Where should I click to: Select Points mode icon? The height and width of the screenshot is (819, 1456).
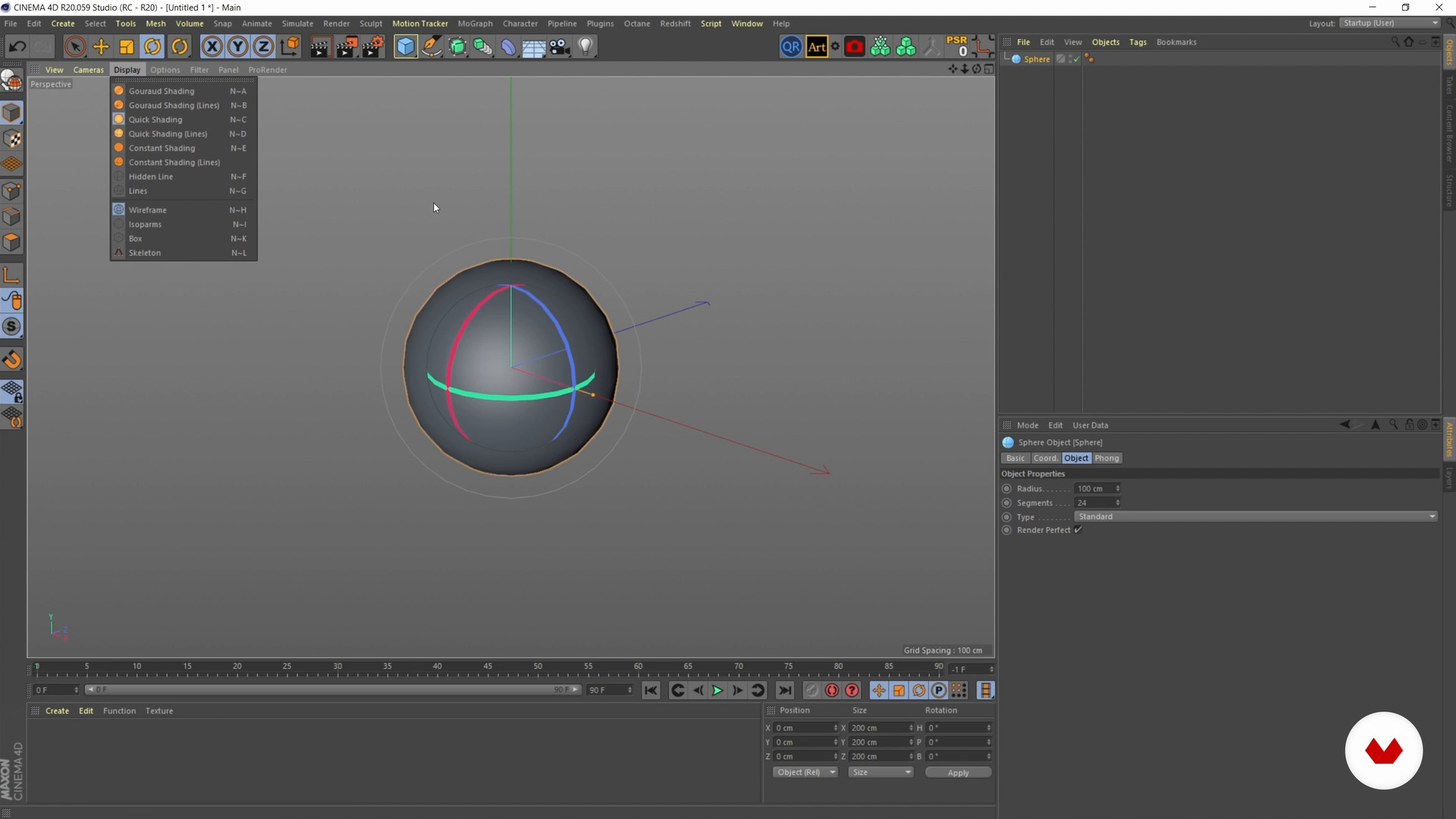click(11, 191)
